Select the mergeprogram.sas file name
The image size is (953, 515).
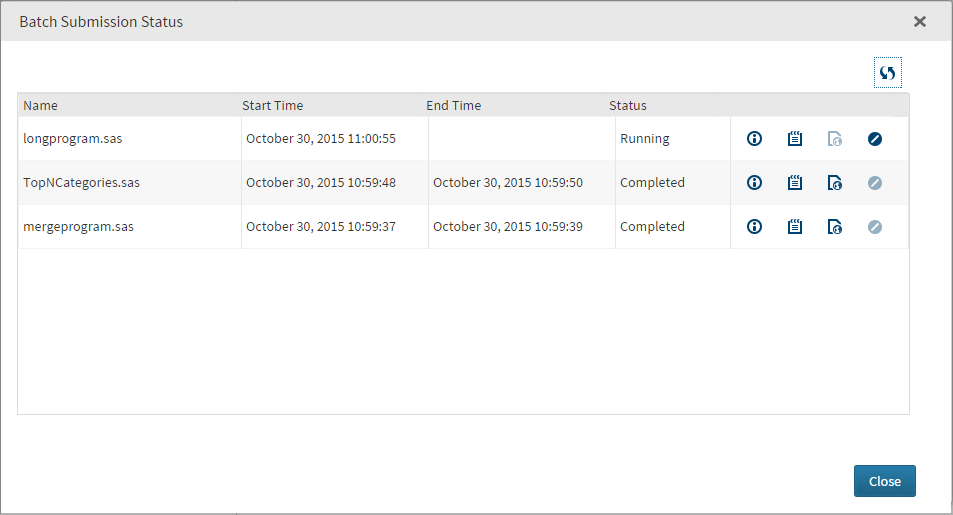coord(78,227)
